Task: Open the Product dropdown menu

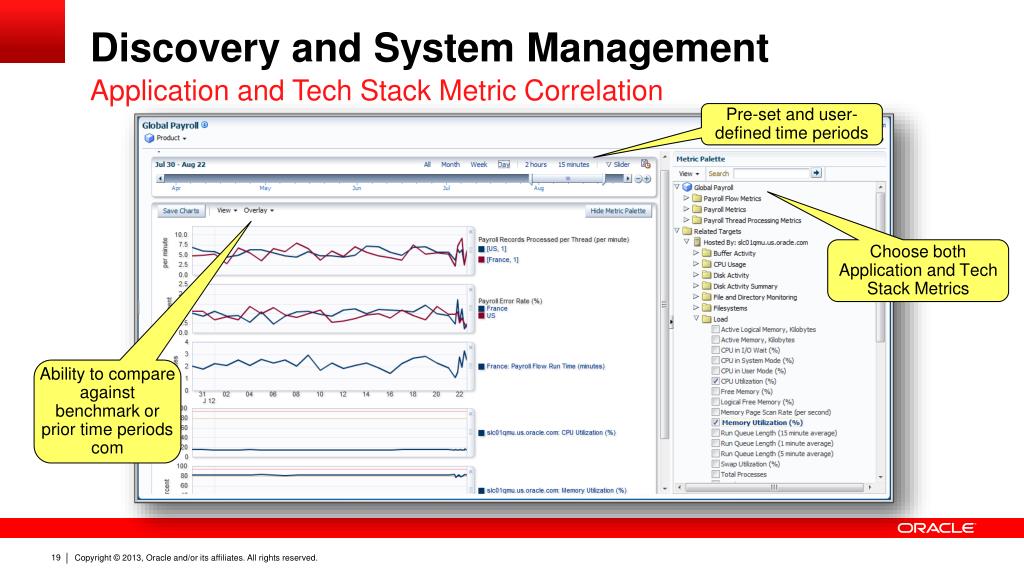Action: point(171,138)
